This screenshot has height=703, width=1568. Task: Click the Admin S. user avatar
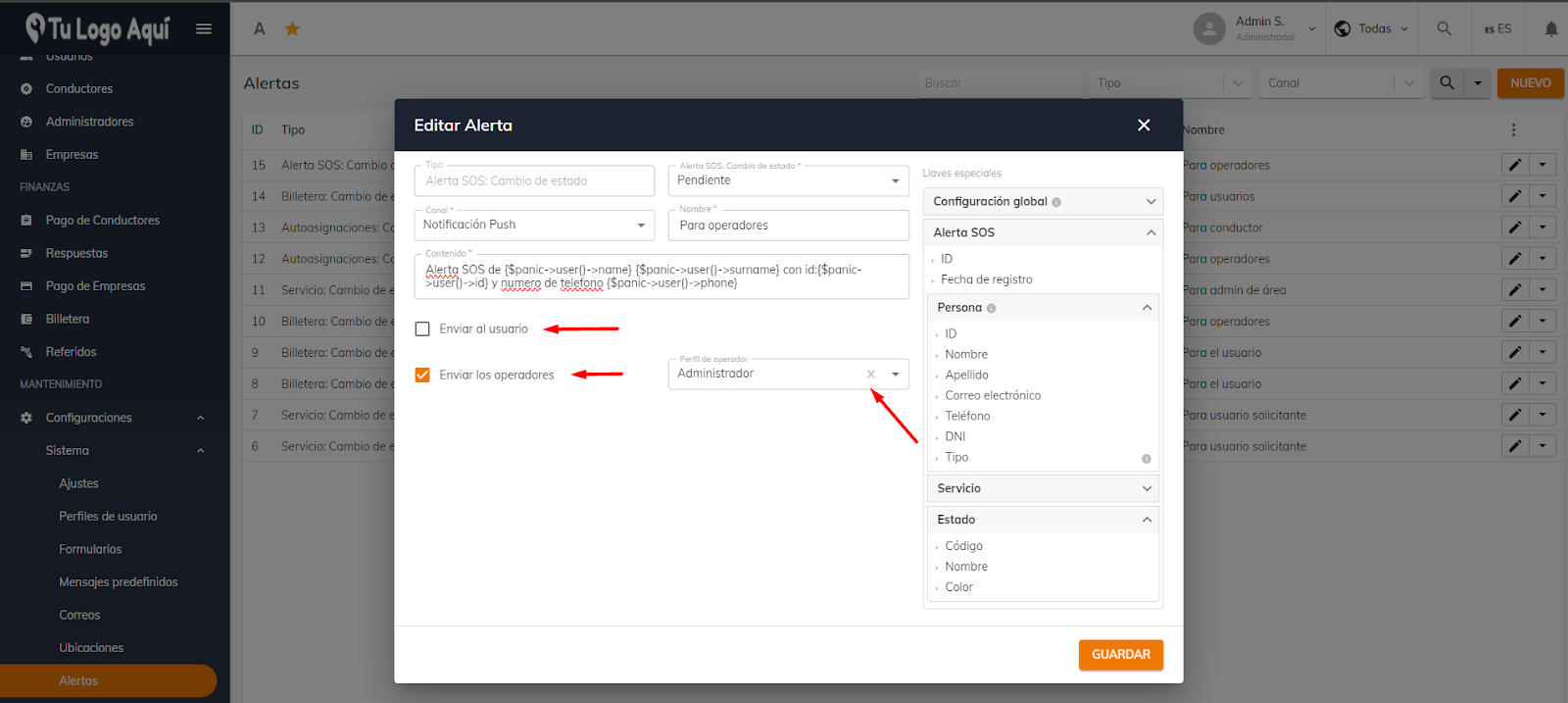[x=1209, y=28]
